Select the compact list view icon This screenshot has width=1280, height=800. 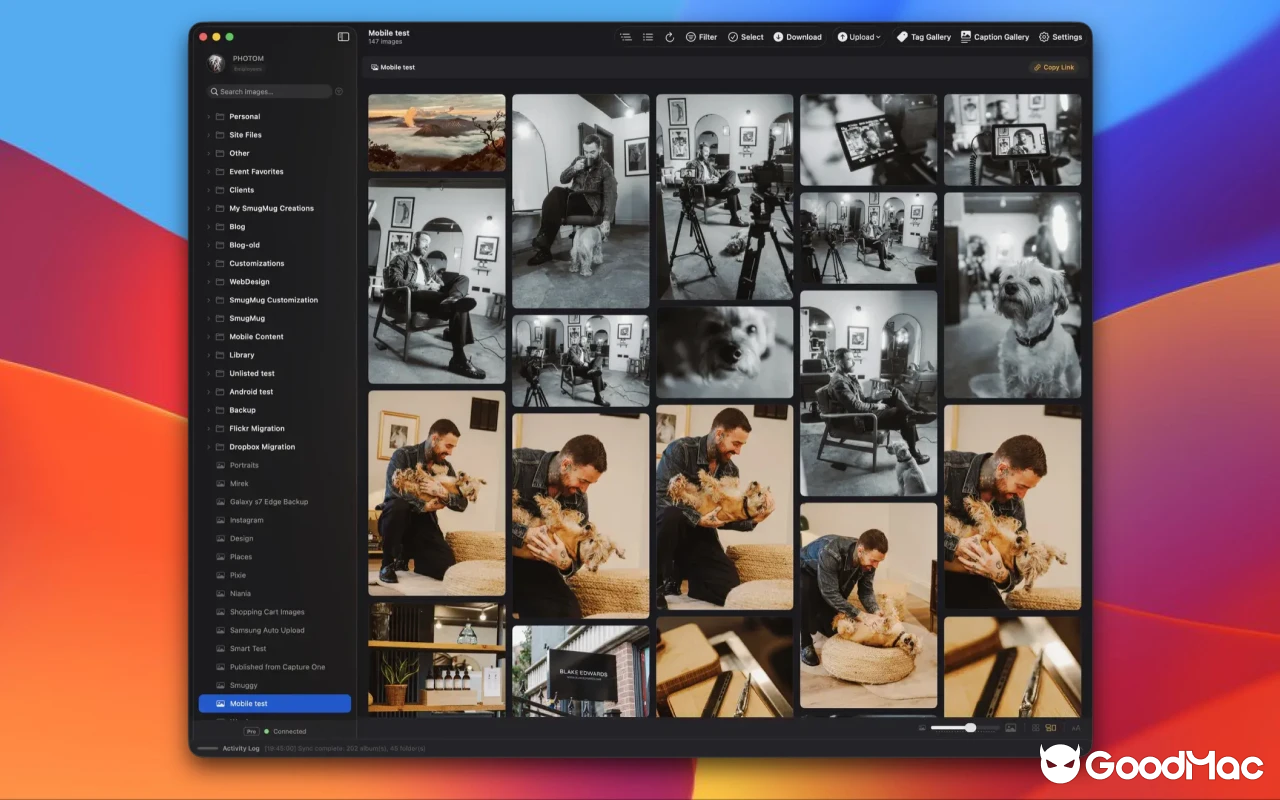[x=647, y=37]
